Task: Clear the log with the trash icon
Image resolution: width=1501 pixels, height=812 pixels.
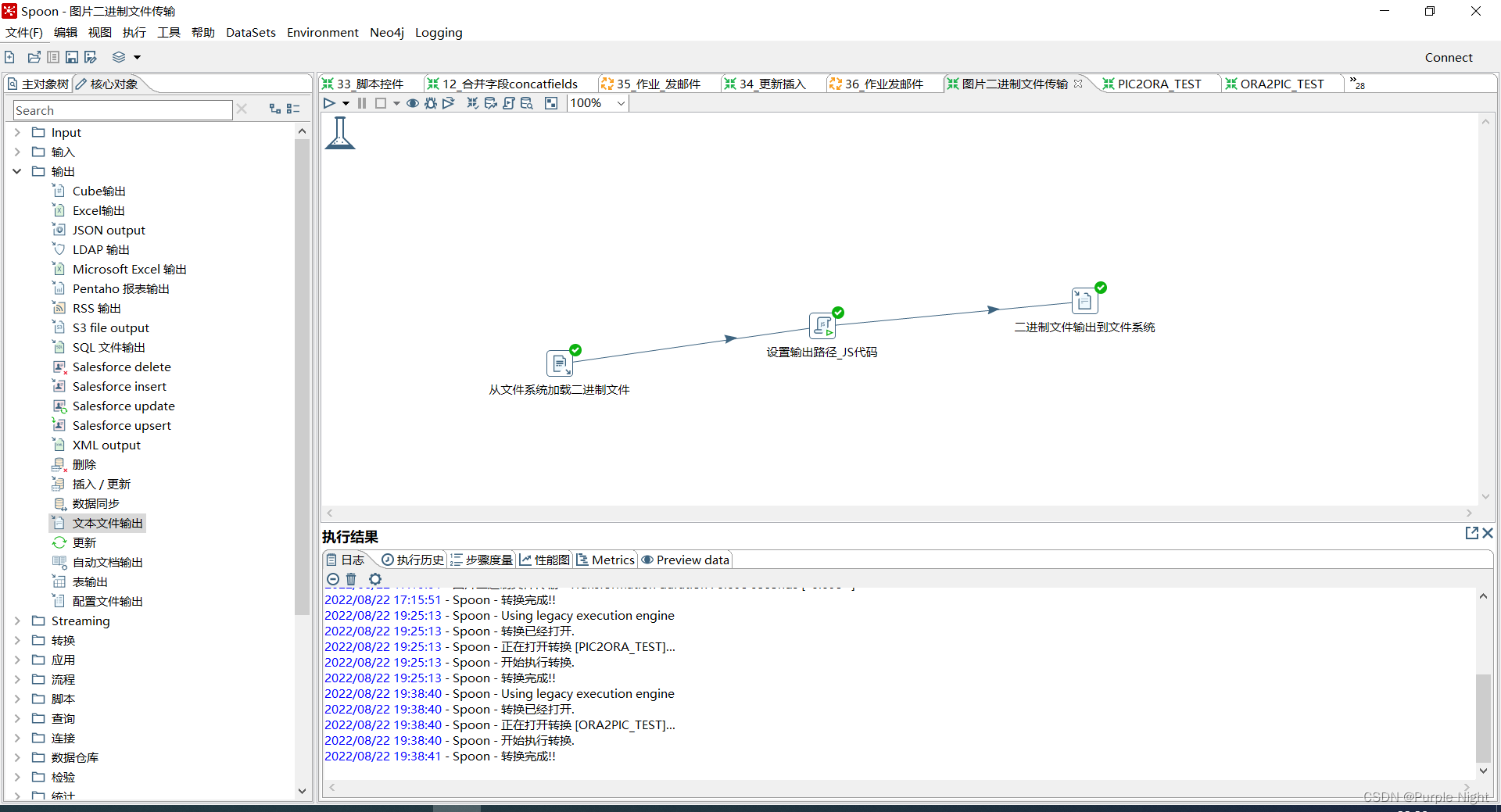Action: 351,579
